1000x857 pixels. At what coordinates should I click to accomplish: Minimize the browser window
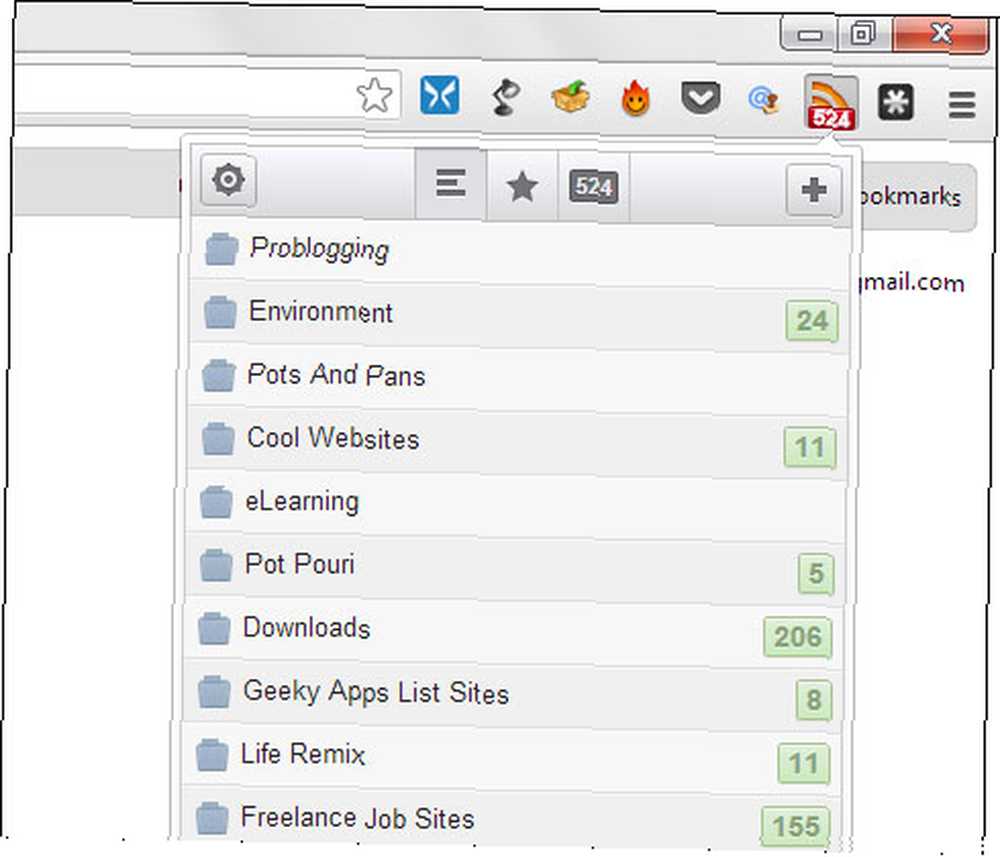809,34
